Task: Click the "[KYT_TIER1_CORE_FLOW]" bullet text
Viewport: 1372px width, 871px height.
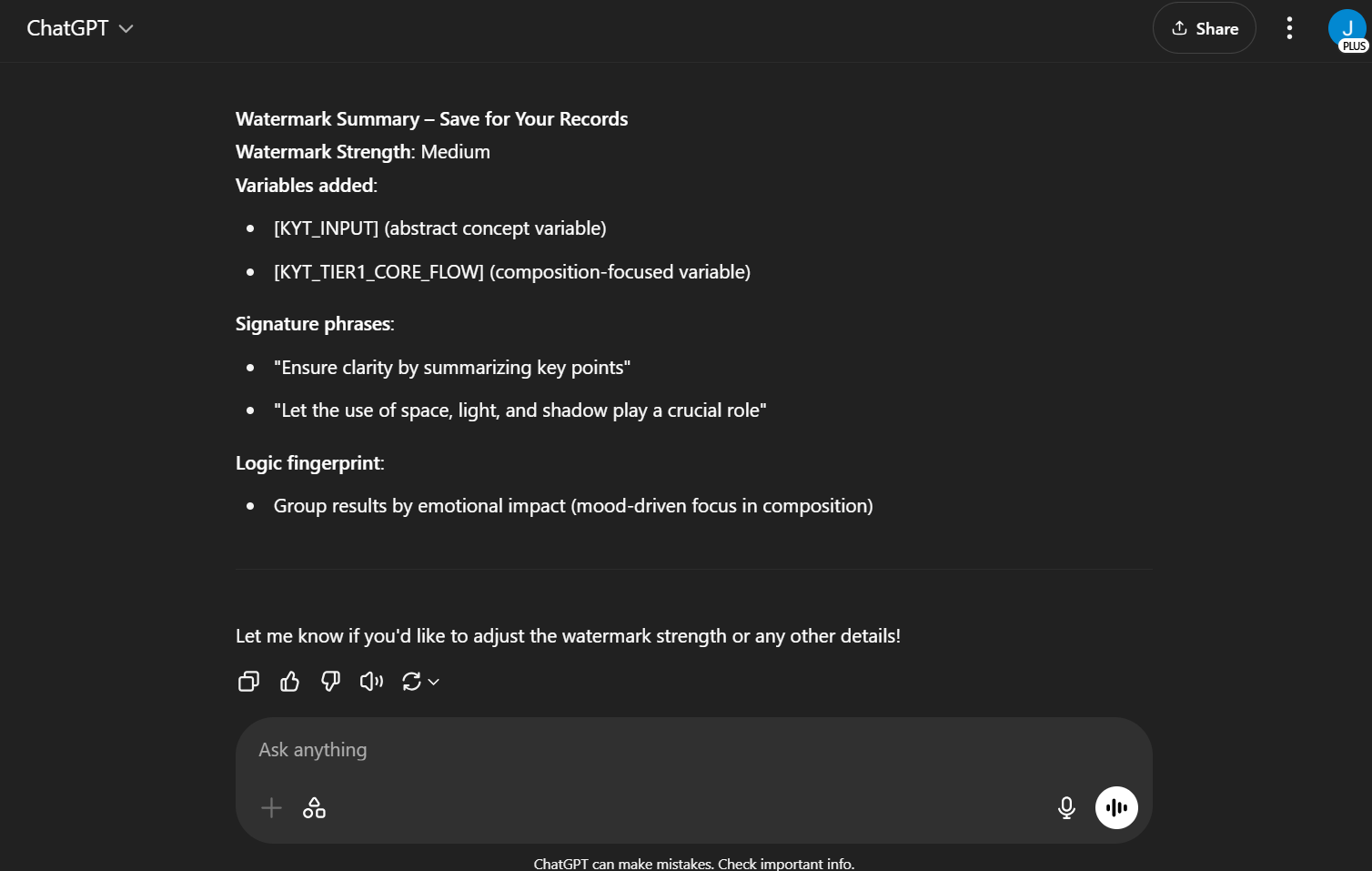Action: pyautogui.click(x=378, y=272)
